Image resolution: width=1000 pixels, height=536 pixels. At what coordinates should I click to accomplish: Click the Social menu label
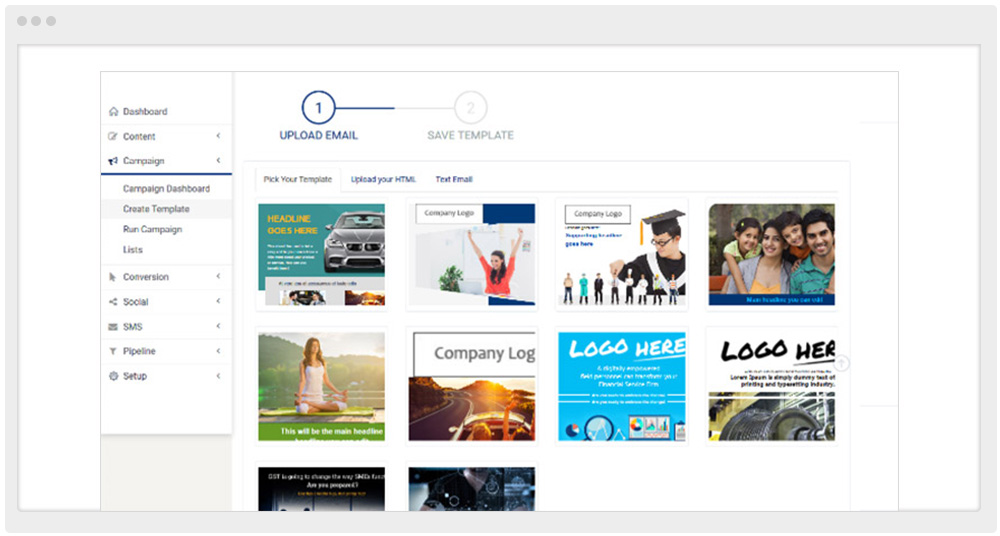coord(135,302)
